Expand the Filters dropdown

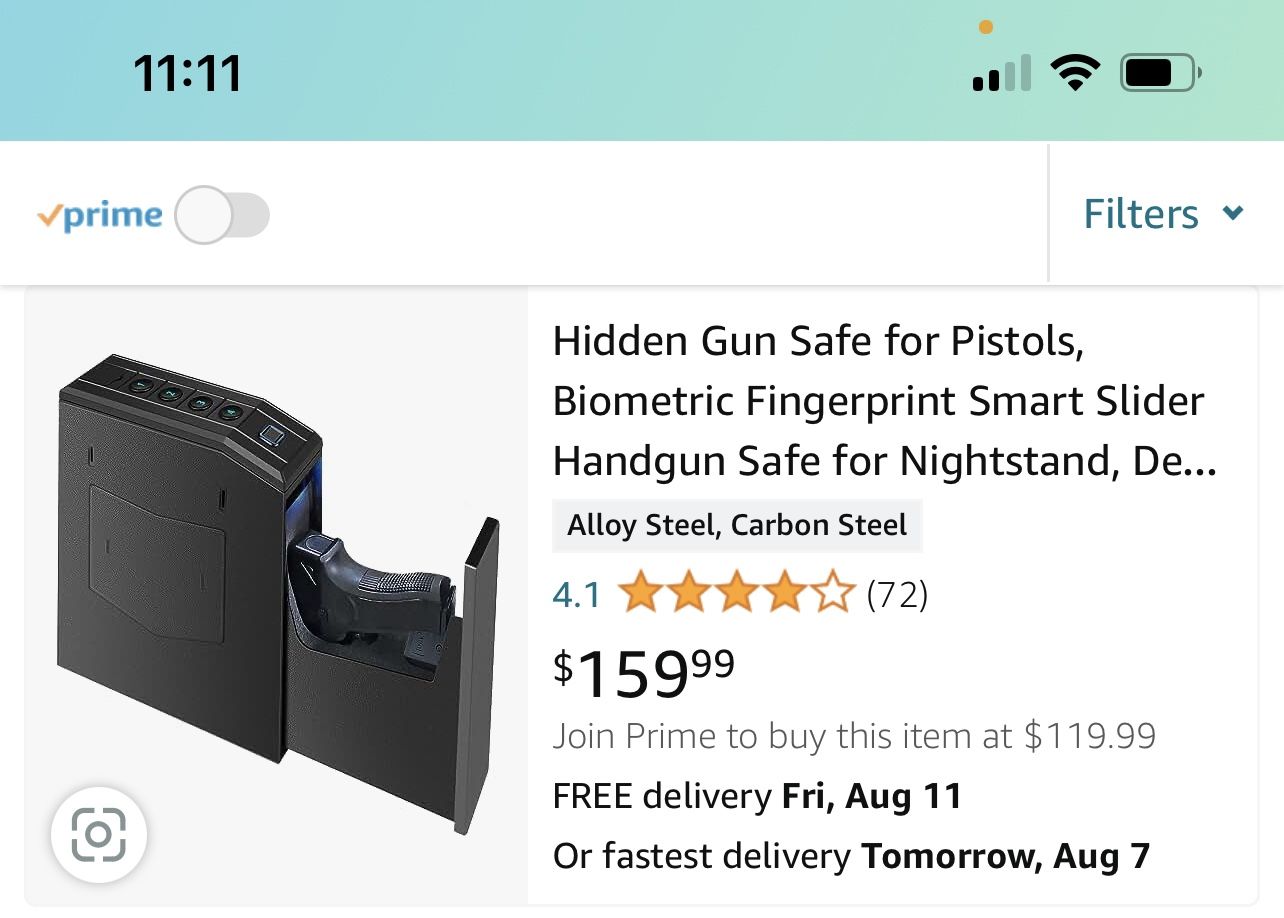(x=1163, y=214)
